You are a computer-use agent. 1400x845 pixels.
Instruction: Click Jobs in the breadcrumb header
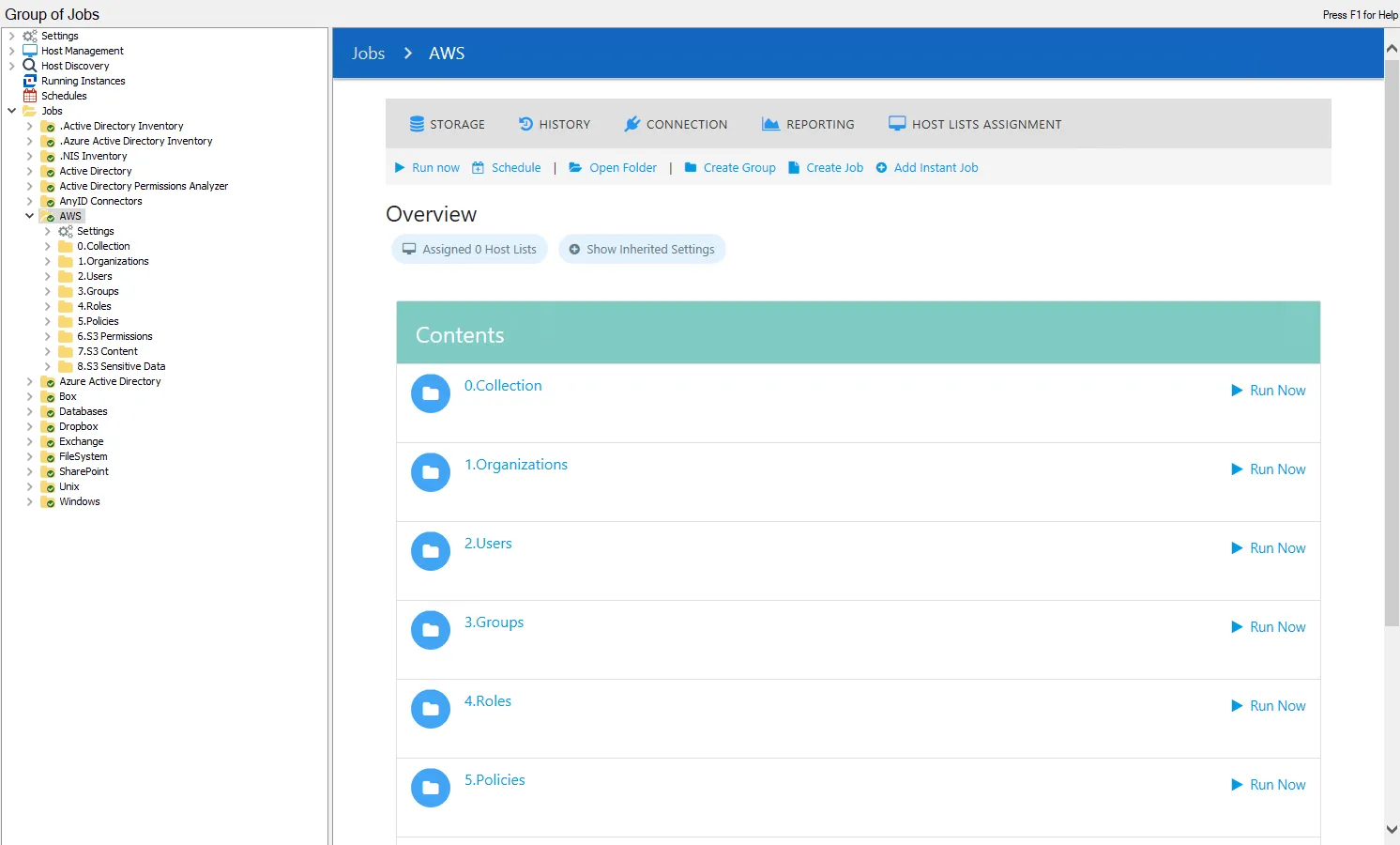pyautogui.click(x=369, y=54)
